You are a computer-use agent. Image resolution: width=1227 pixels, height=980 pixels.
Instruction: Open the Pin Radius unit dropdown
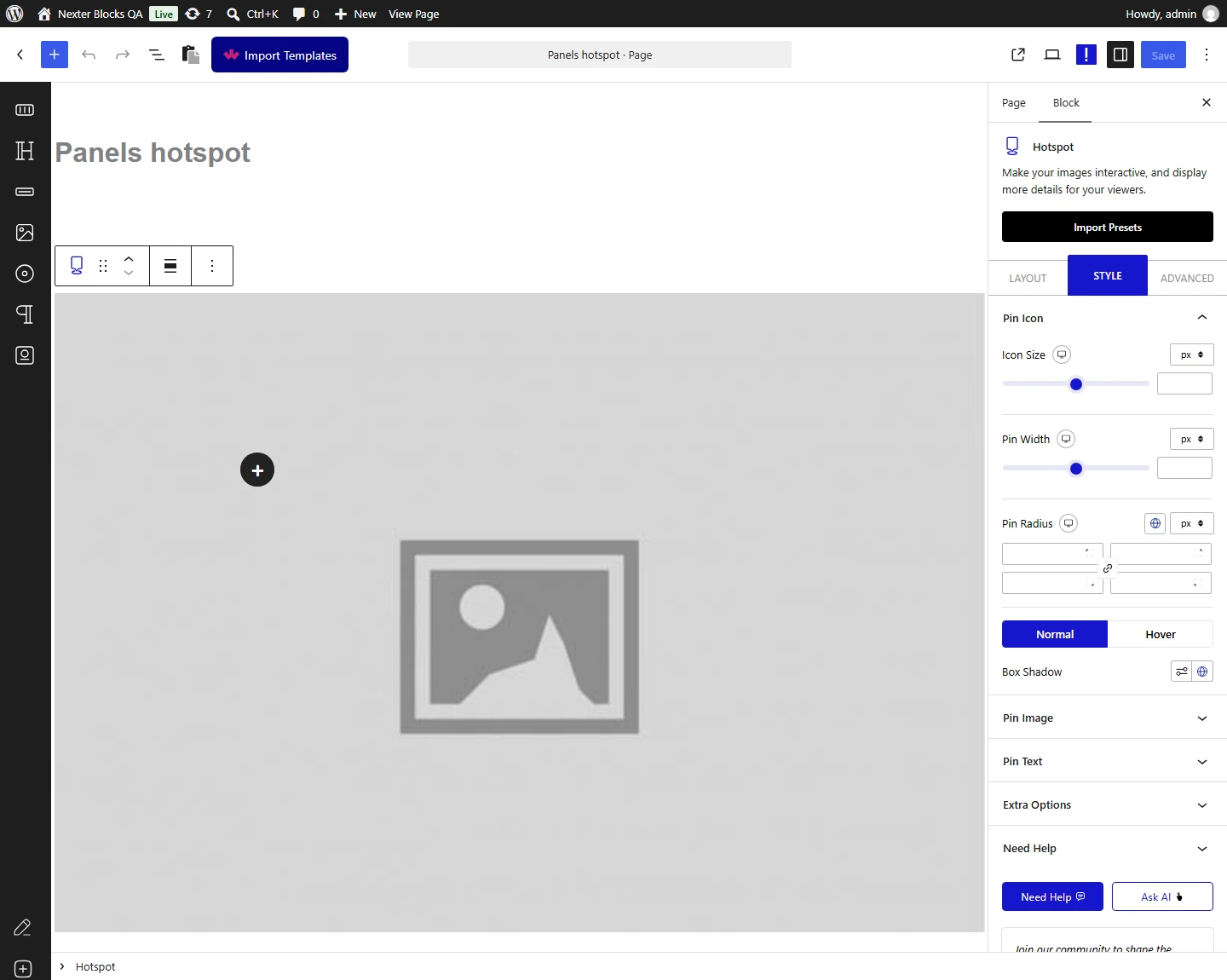[1192, 523]
